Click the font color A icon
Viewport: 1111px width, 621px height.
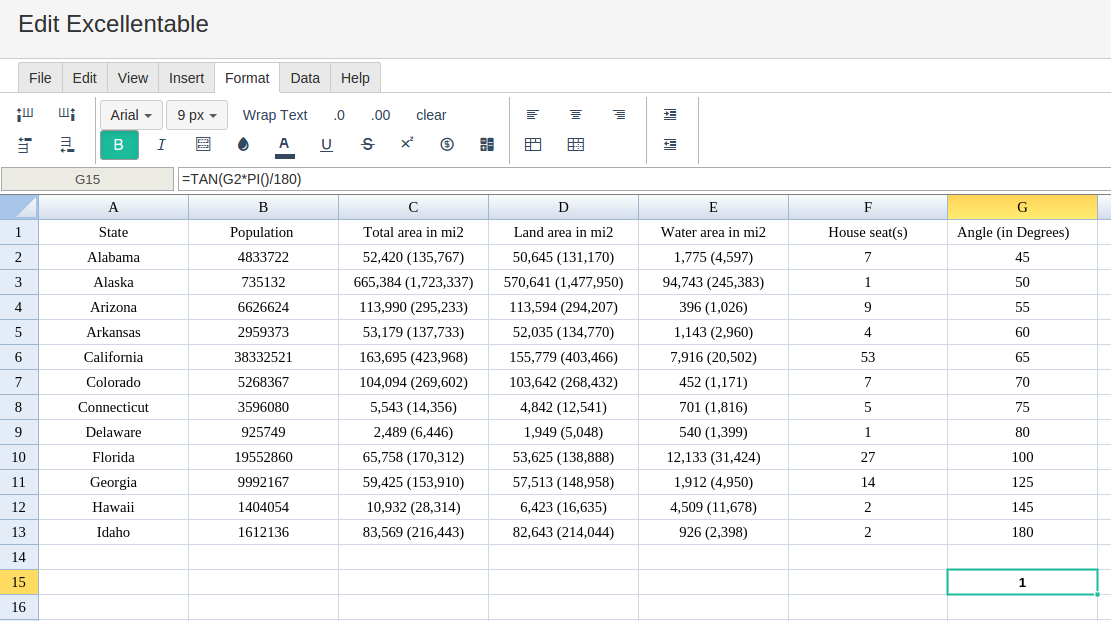[284, 145]
